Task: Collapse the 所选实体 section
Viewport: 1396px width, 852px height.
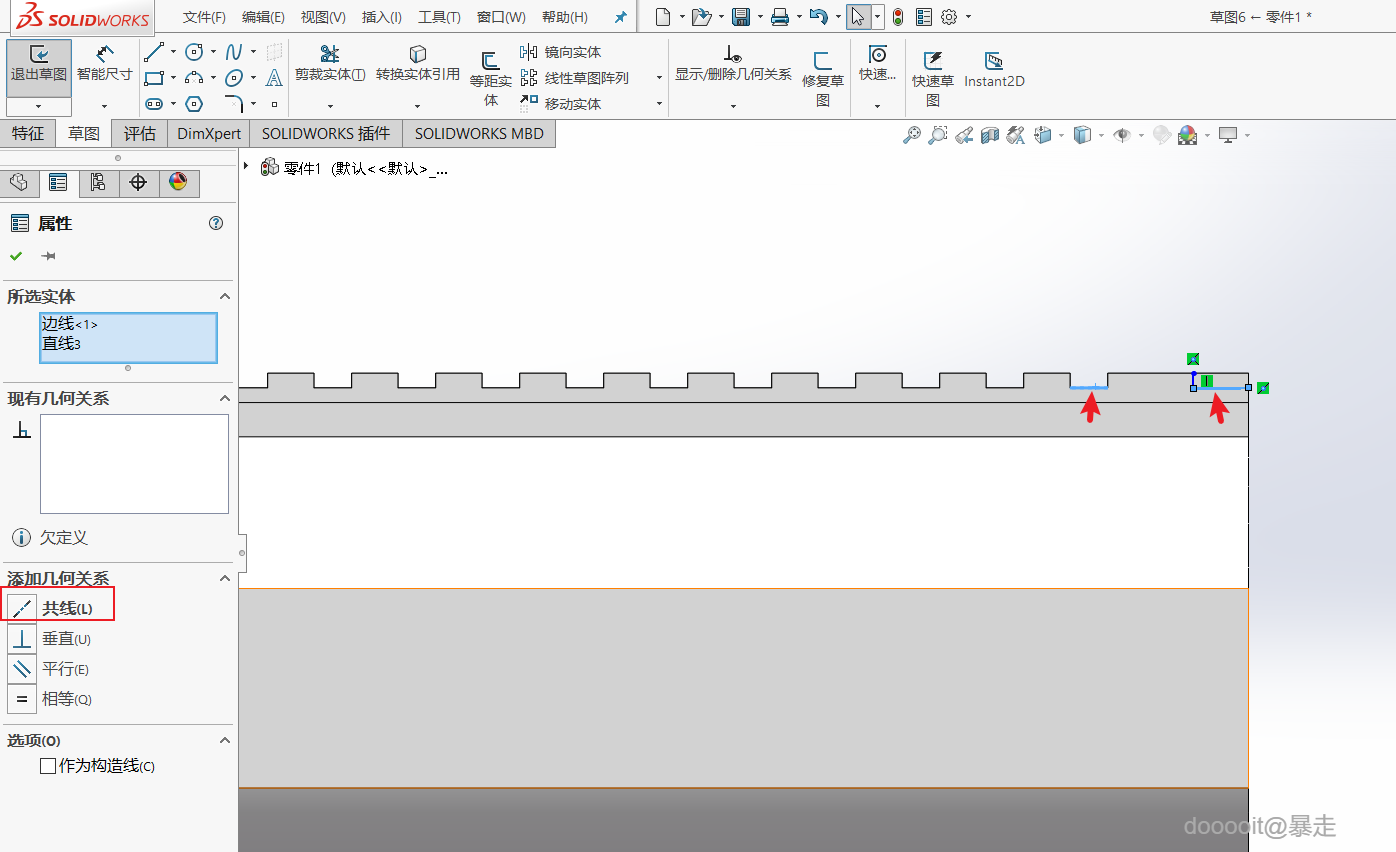Action: [225, 296]
